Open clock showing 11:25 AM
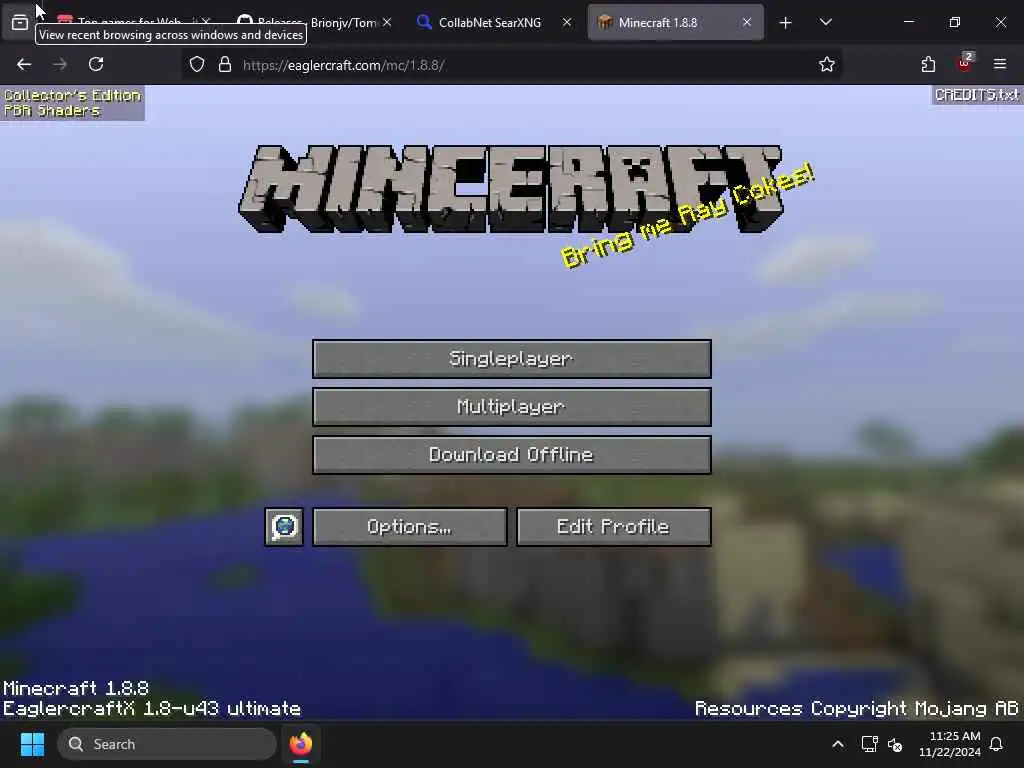The width and height of the screenshot is (1024, 768). tap(950, 744)
